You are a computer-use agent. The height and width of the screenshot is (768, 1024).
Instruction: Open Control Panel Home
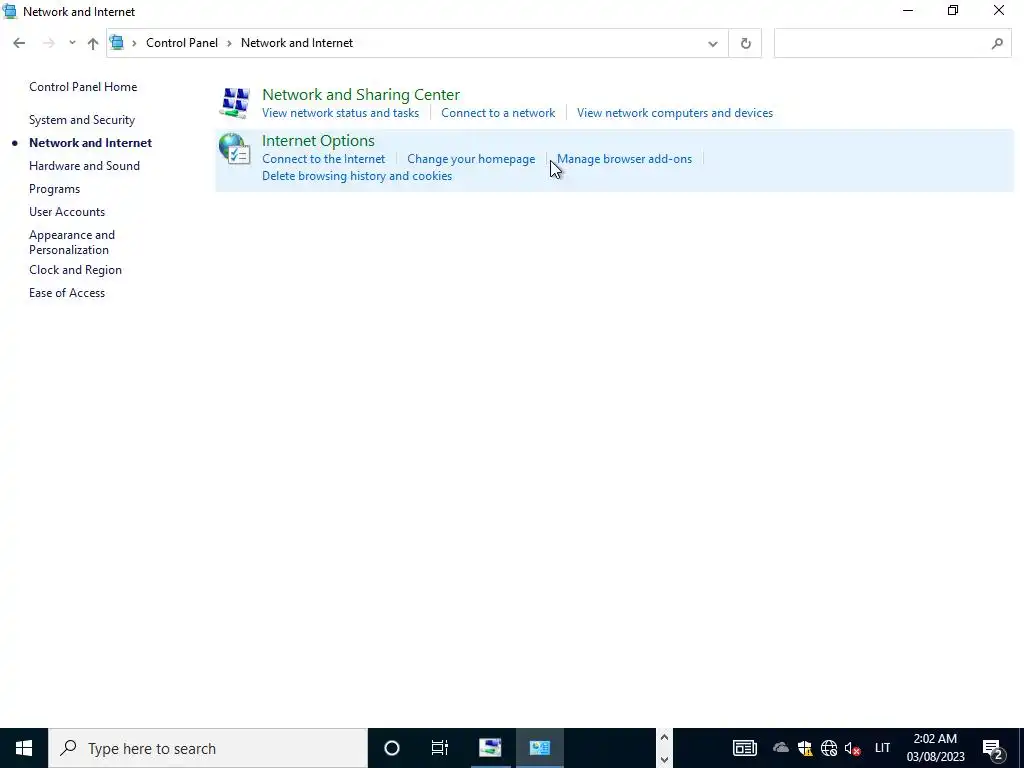tap(83, 87)
